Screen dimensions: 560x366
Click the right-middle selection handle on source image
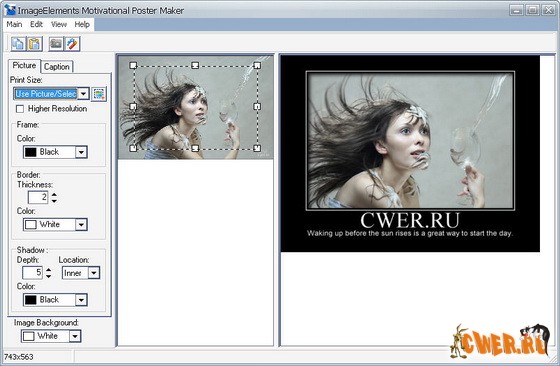257,106
